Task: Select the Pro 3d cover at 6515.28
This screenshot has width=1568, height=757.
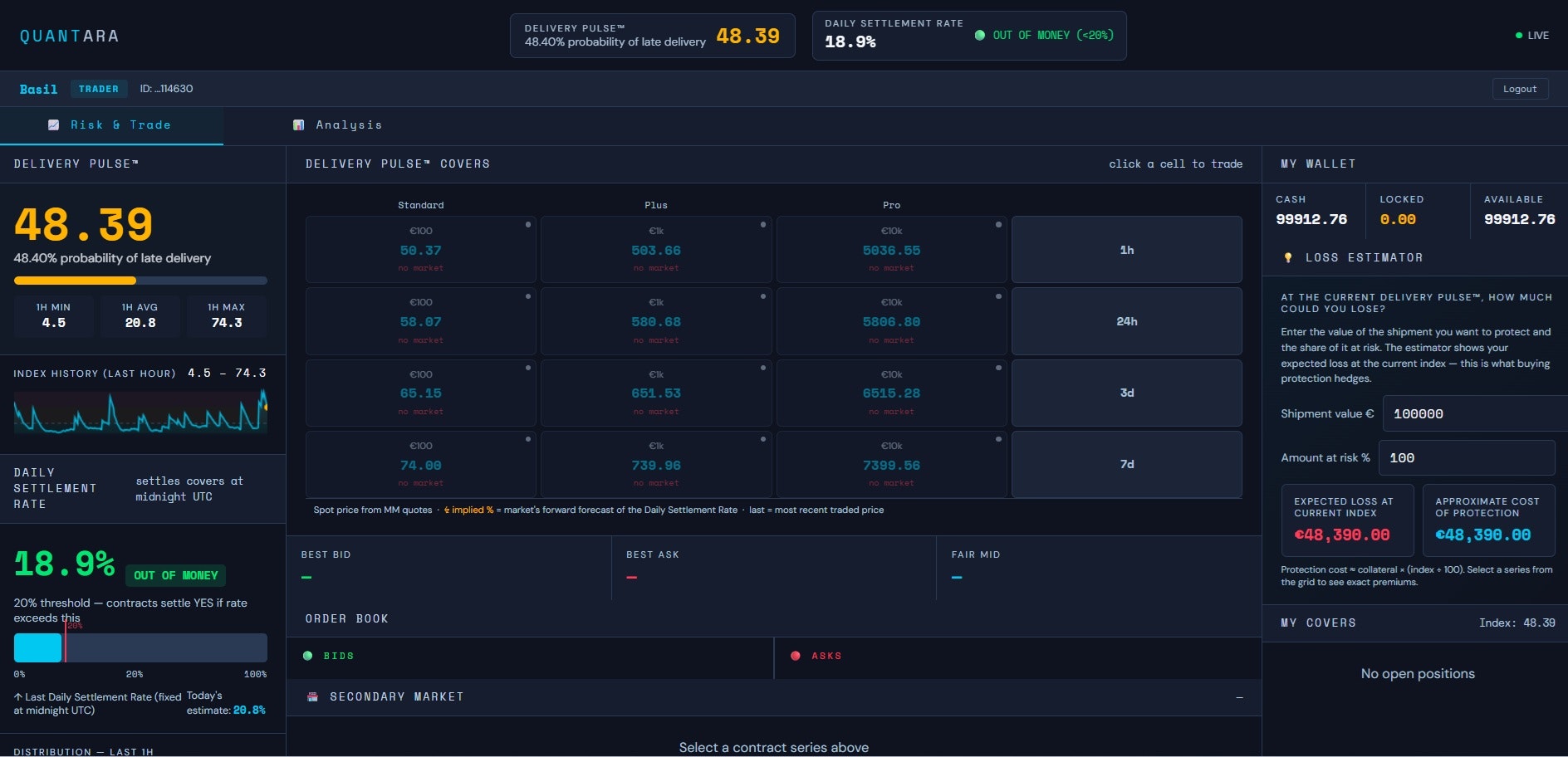Action: tap(891, 393)
